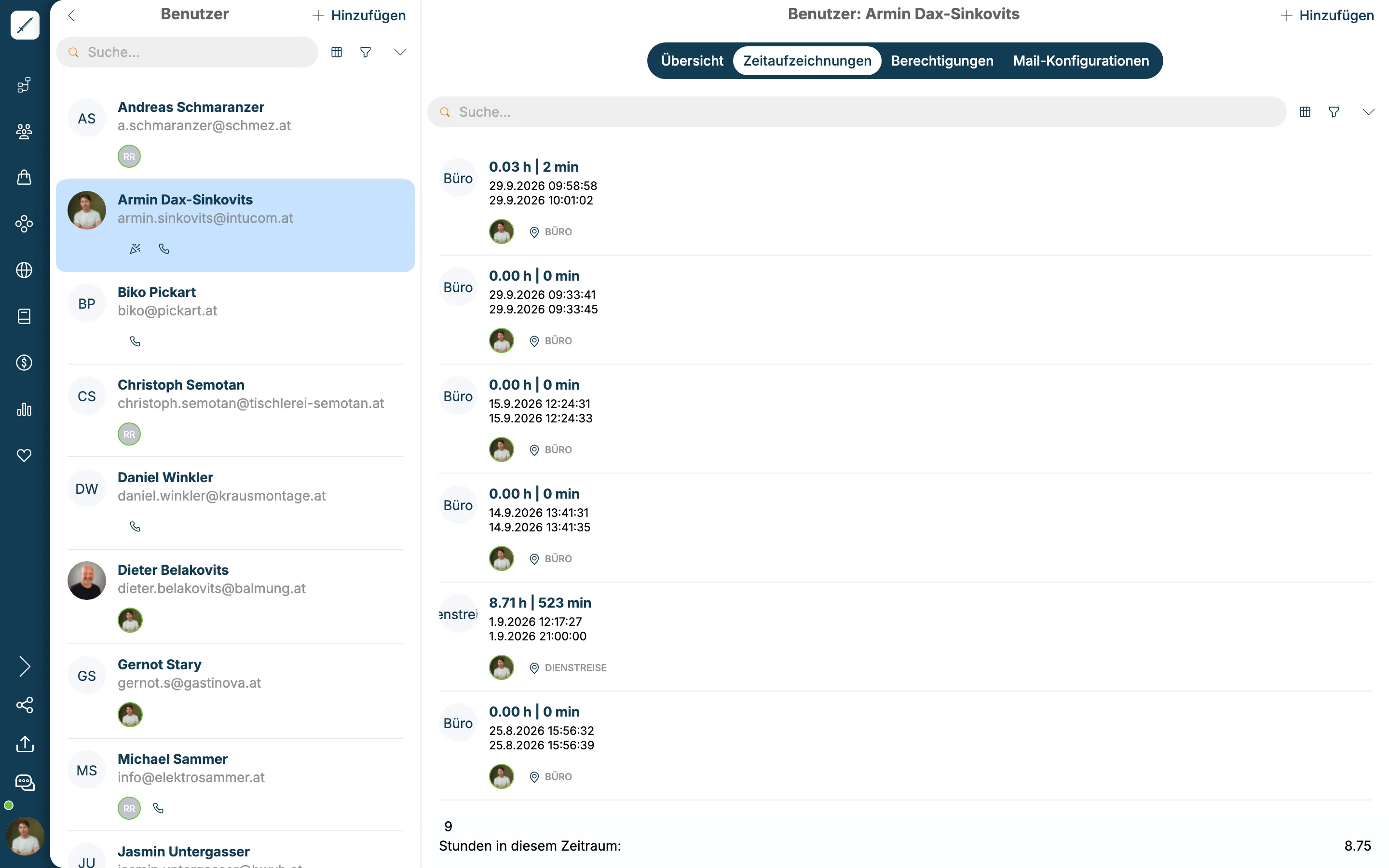Image resolution: width=1389 pixels, height=868 pixels.
Task: Expand the user list options chevron
Action: click(x=400, y=52)
